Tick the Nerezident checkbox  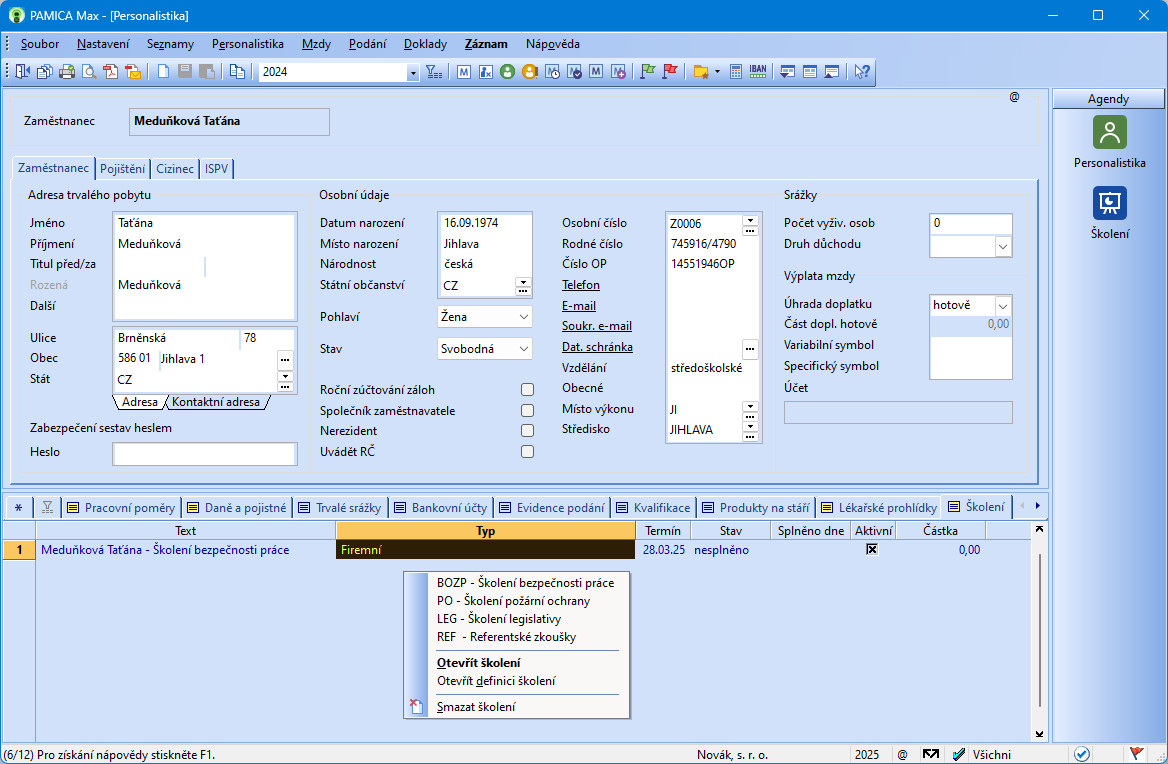click(x=527, y=431)
